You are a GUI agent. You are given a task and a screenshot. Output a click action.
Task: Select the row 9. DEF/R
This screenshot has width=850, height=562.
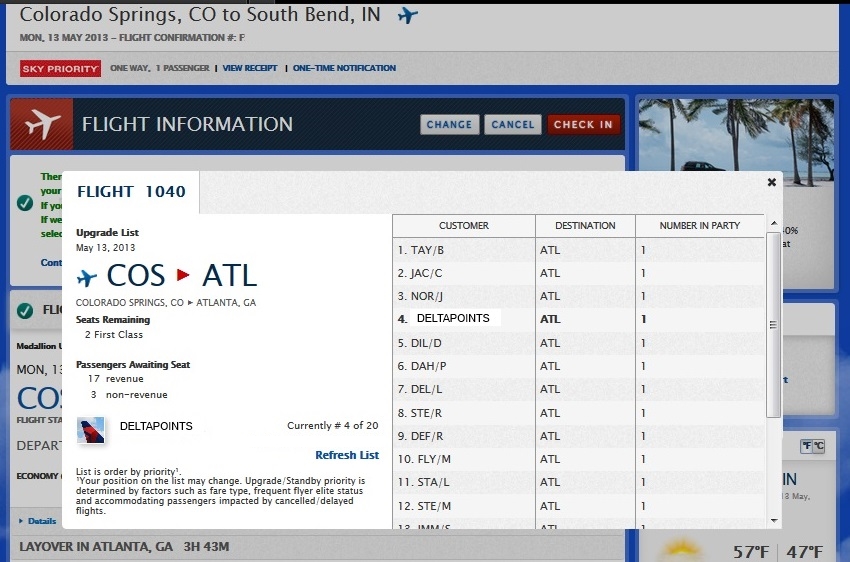pos(578,436)
